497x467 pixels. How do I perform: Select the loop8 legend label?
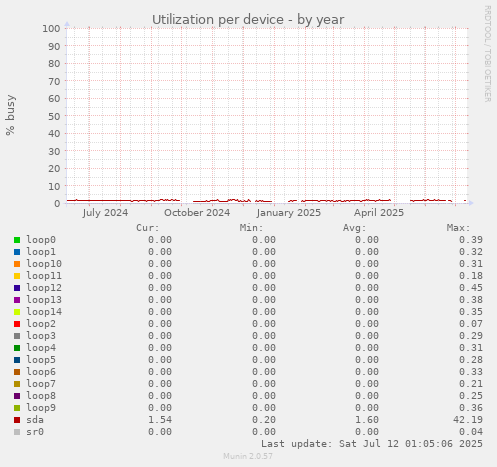click(x=41, y=396)
